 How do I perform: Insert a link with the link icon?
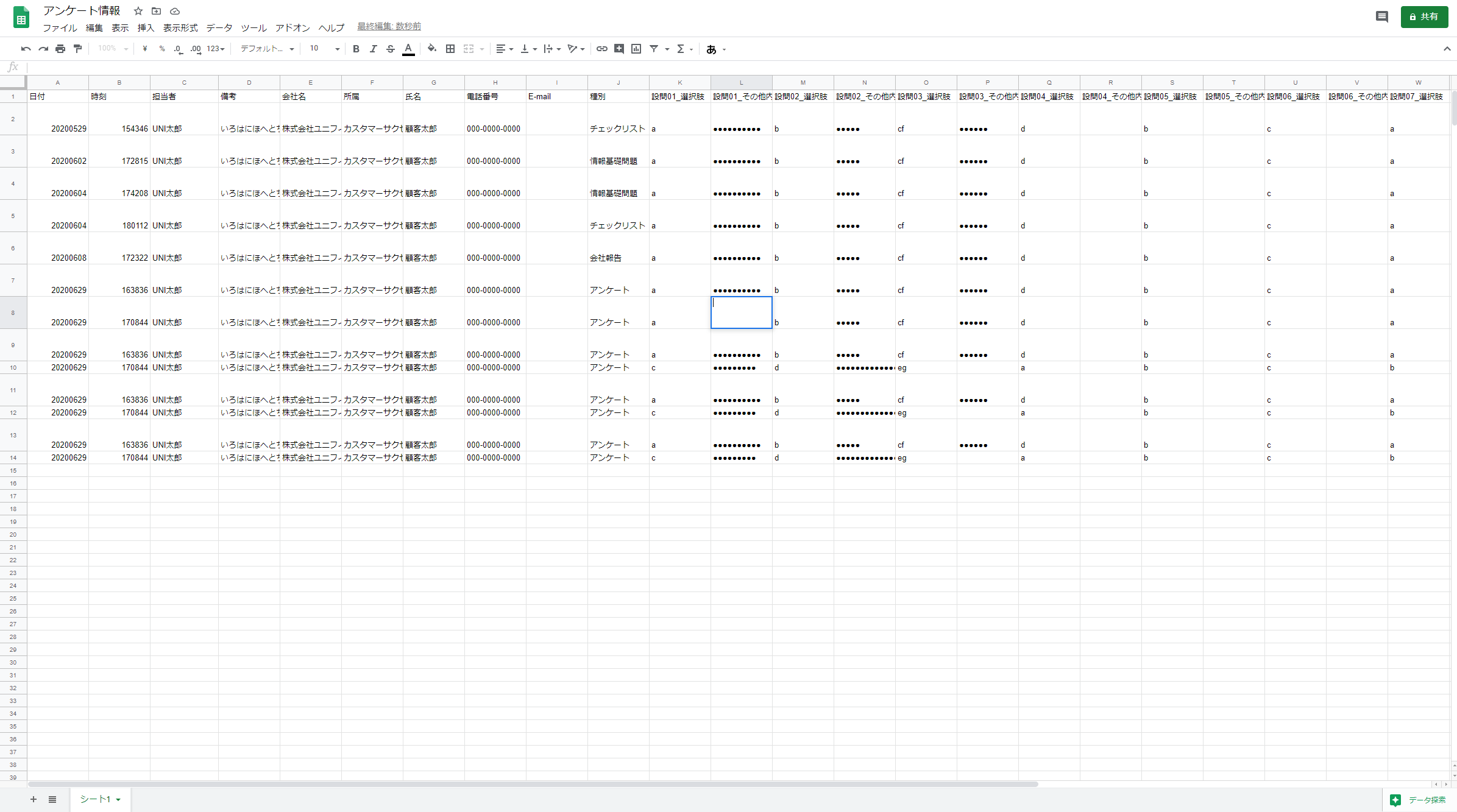coord(601,49)
